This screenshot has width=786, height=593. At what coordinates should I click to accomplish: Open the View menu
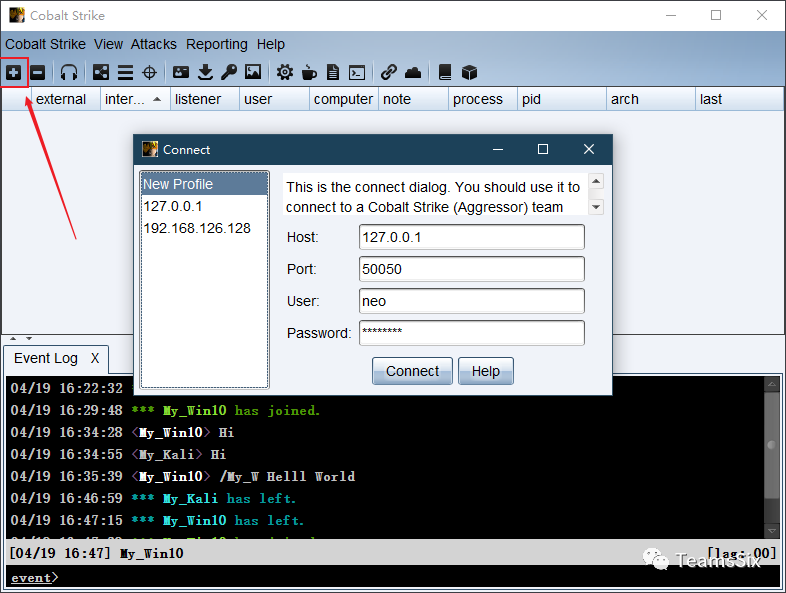point(108,44)
